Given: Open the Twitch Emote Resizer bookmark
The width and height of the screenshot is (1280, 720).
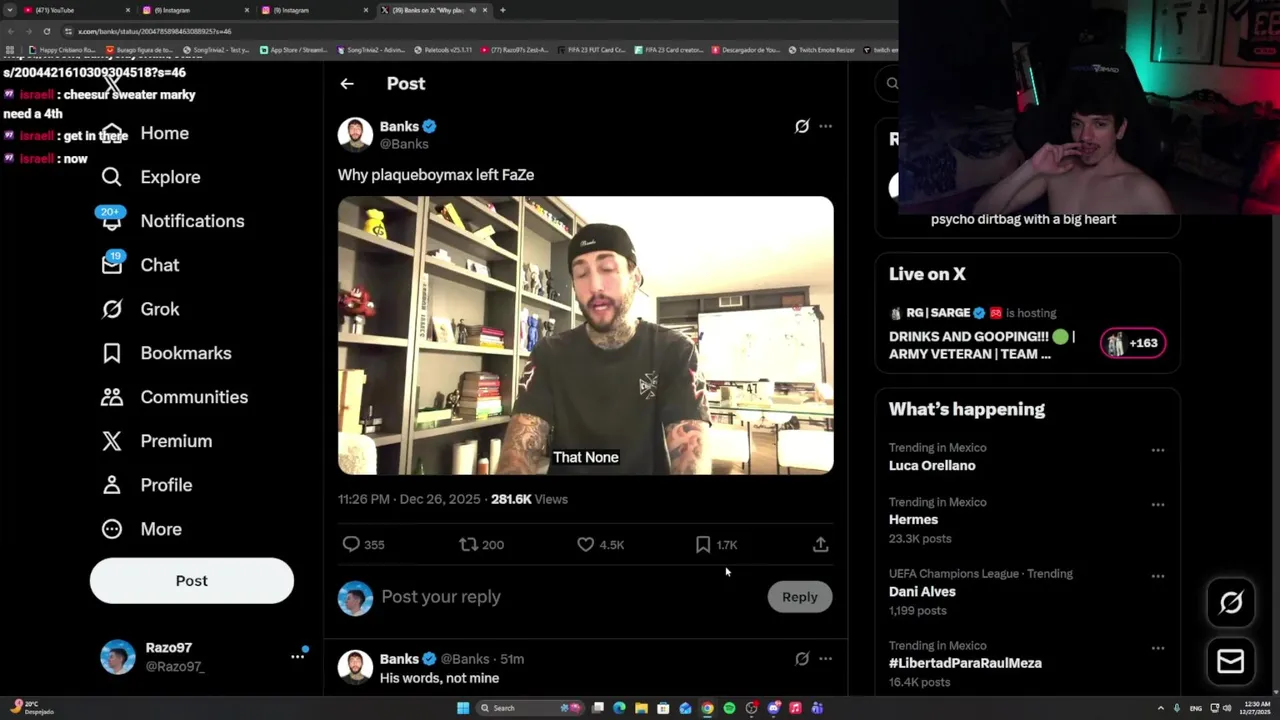Looking at the screenshot, I should coord(821,50).
